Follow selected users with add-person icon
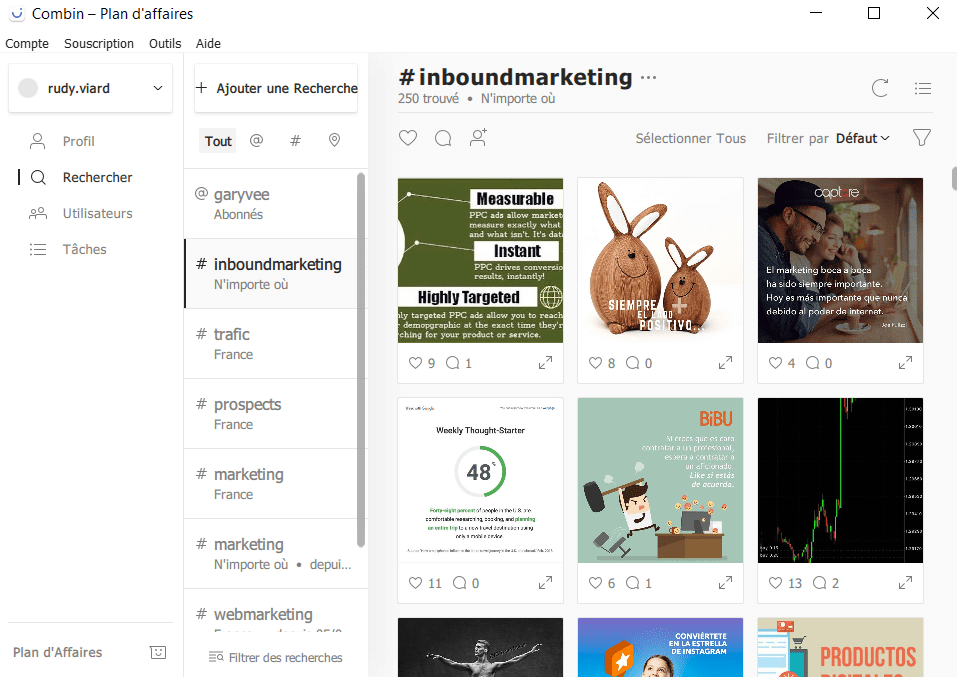957x677 pixels. click(x=478, y=137)
